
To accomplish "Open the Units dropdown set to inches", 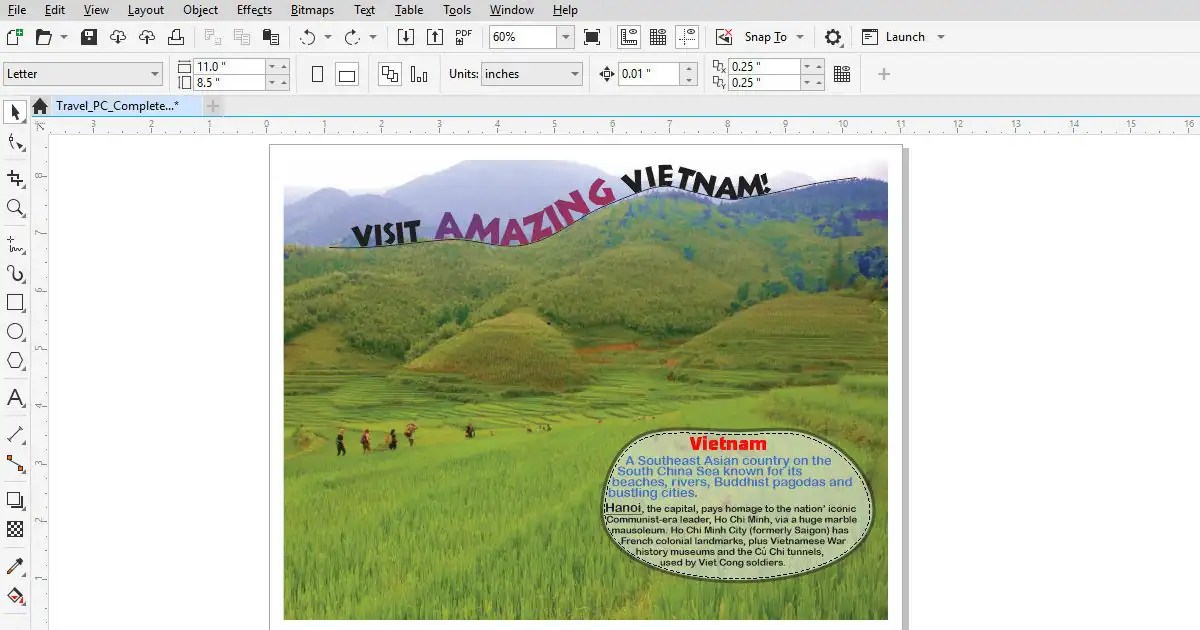I will 531,73.
